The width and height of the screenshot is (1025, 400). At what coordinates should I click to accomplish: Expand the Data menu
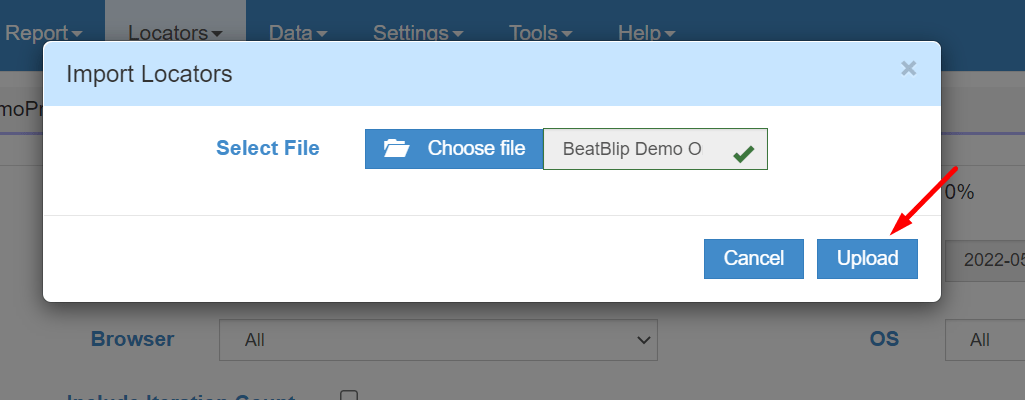click(x=297, y=33)
